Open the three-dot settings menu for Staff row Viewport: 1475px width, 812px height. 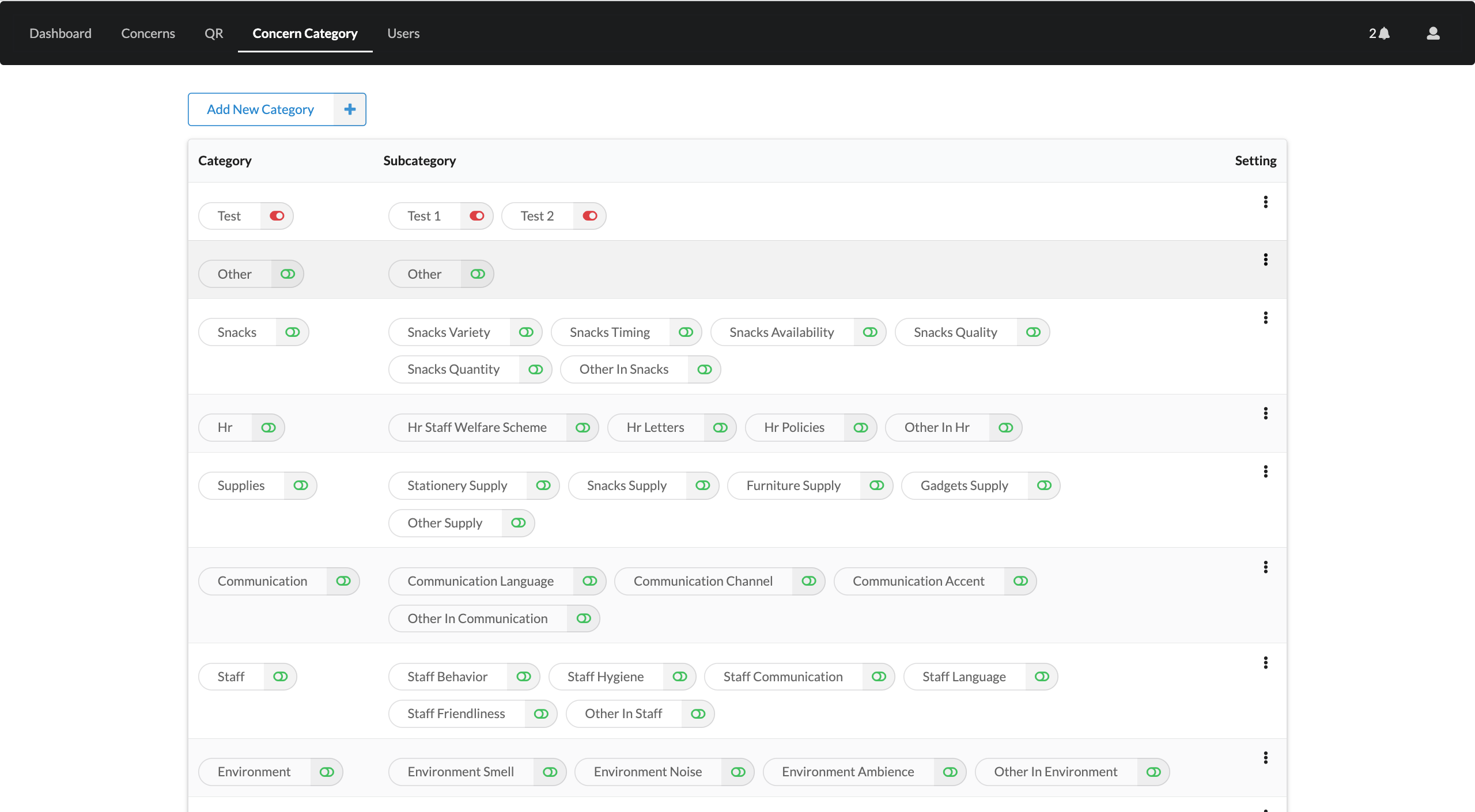click(1265, 663)
